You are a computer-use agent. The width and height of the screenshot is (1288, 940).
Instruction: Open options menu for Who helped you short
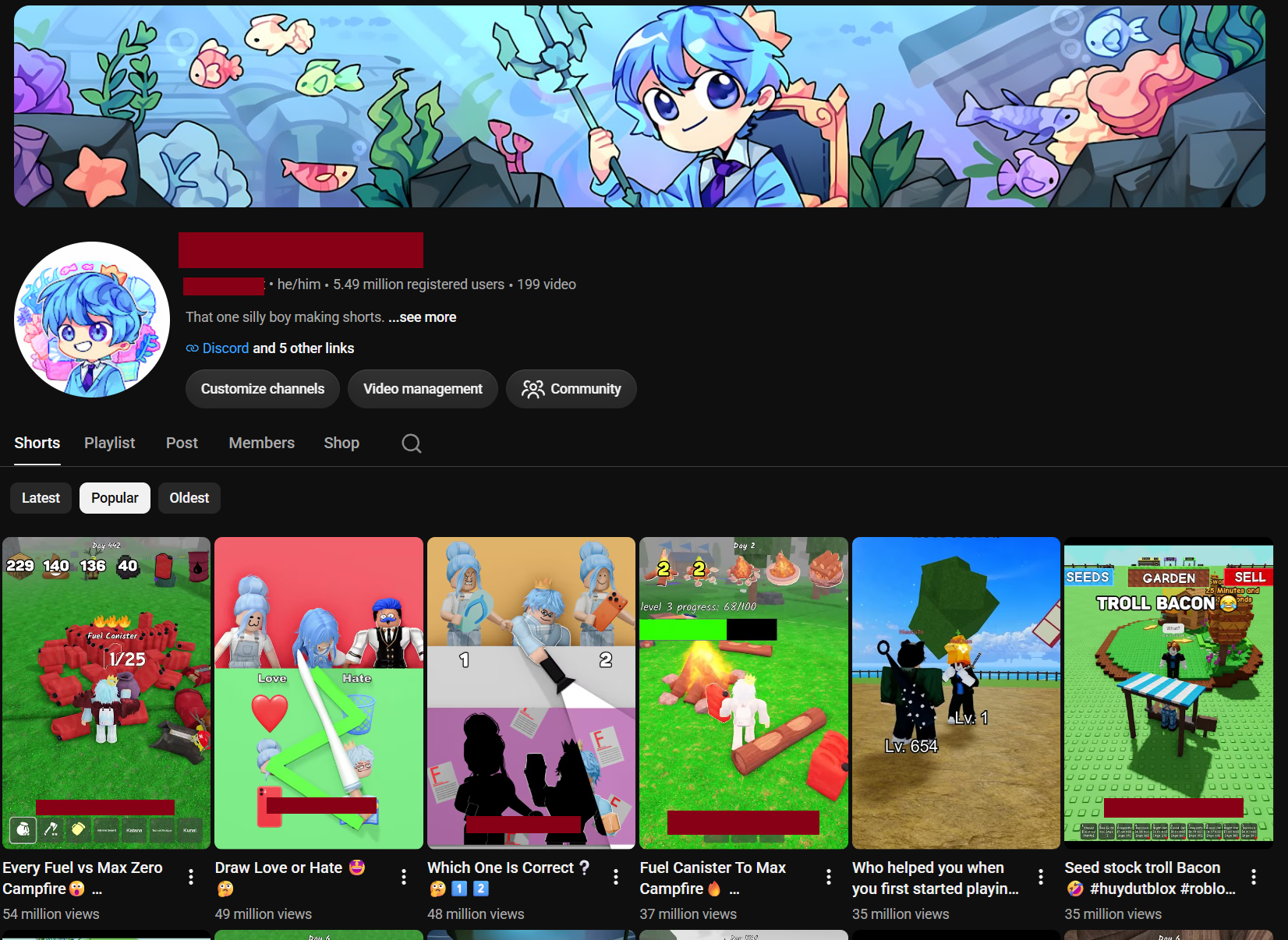tap(1041, 877)
